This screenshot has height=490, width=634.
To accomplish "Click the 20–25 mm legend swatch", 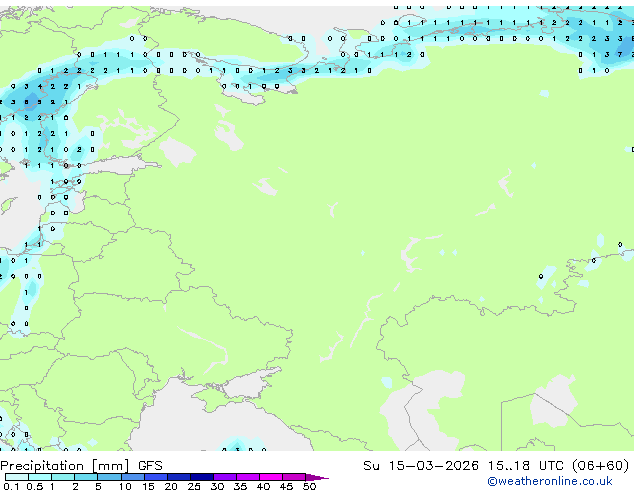I will (x=179, y=477).
